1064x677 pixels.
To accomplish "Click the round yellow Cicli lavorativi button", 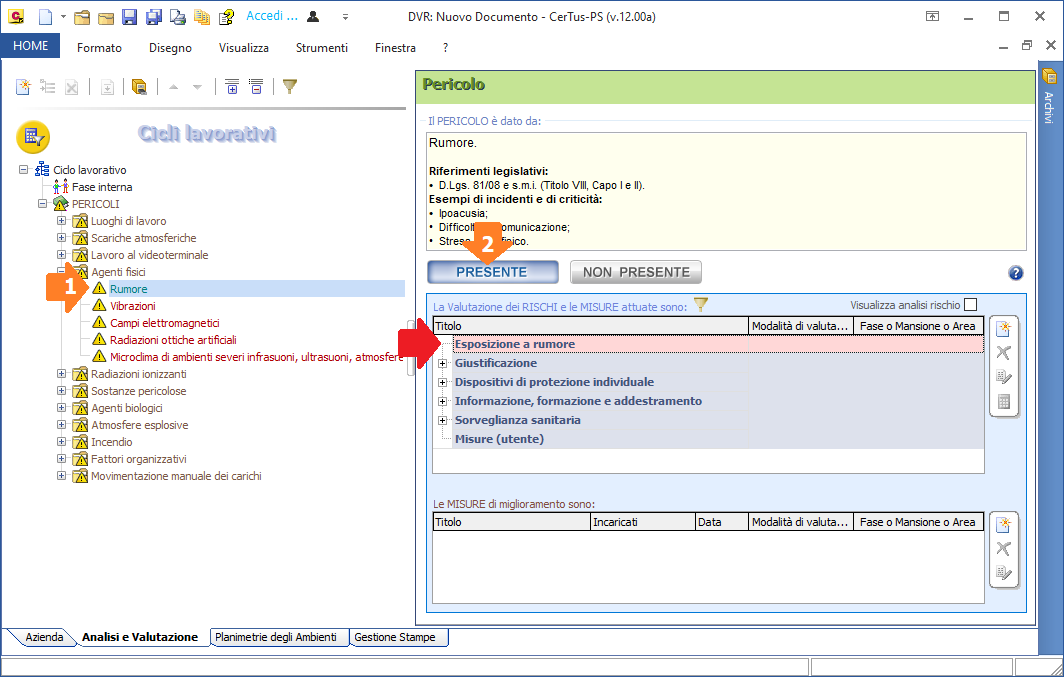I will (33, 137).
